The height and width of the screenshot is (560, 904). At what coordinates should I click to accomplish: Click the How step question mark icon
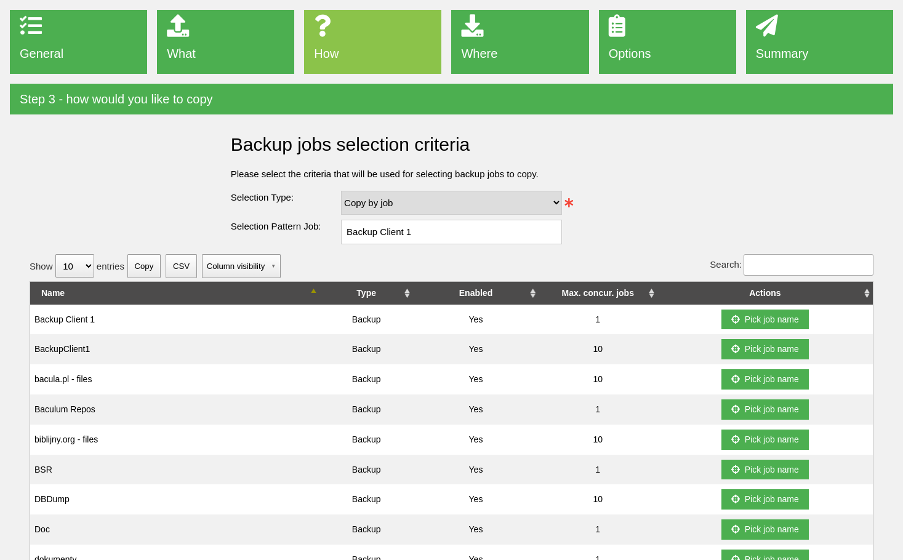point(322,26)
